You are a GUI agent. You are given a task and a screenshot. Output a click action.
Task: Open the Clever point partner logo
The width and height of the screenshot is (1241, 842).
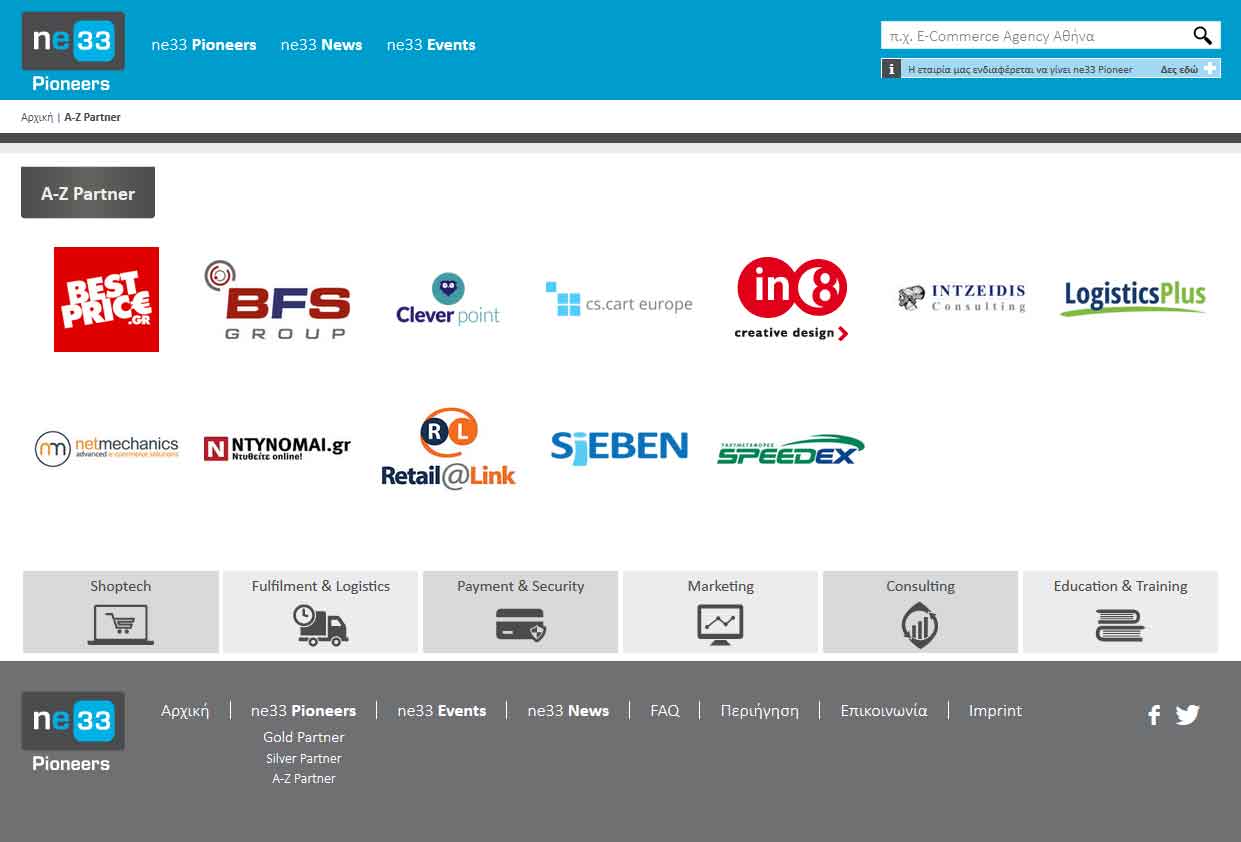tap(448, 299)
